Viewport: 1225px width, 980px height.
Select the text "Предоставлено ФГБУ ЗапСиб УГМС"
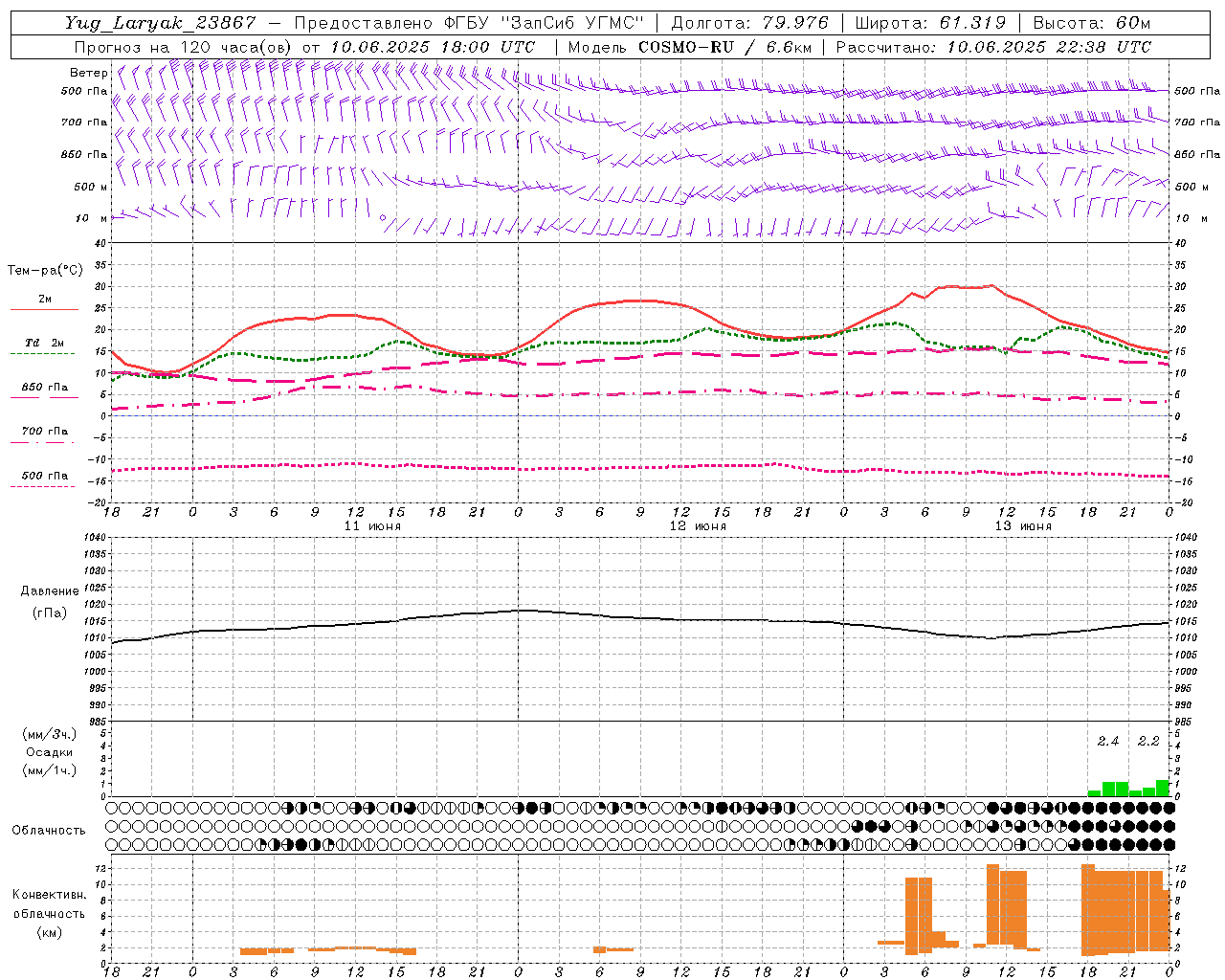pyautogui.click(x=469, y=23)
